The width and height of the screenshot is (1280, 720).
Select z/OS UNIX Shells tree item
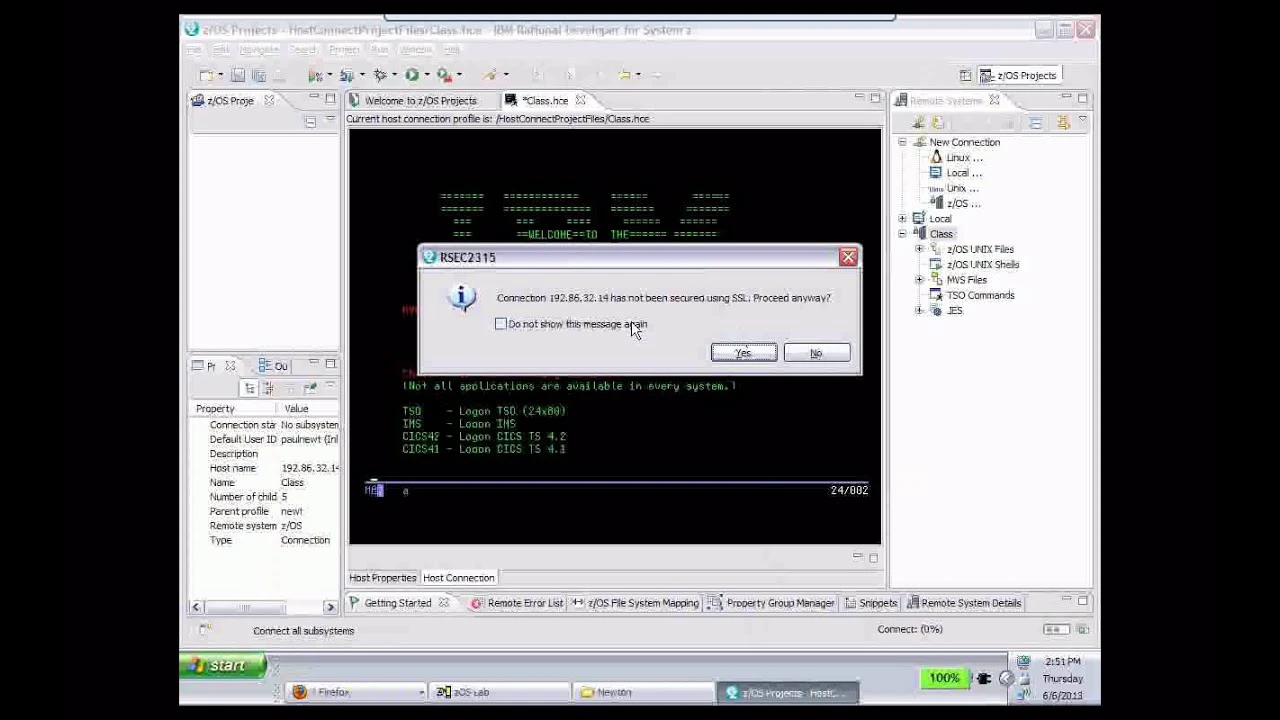pos(974,265)
